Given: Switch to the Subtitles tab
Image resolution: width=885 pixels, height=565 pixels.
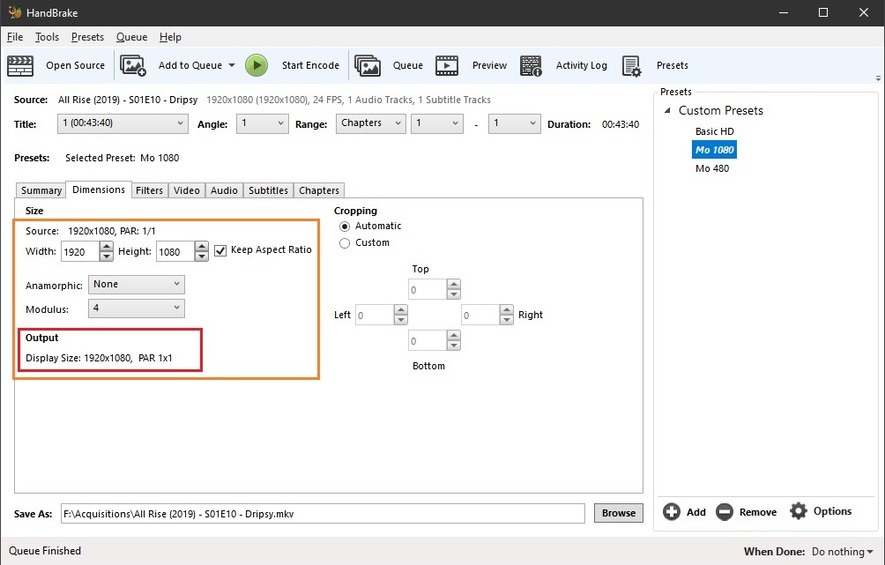Looking at the screenshot, I should point(268,191).
